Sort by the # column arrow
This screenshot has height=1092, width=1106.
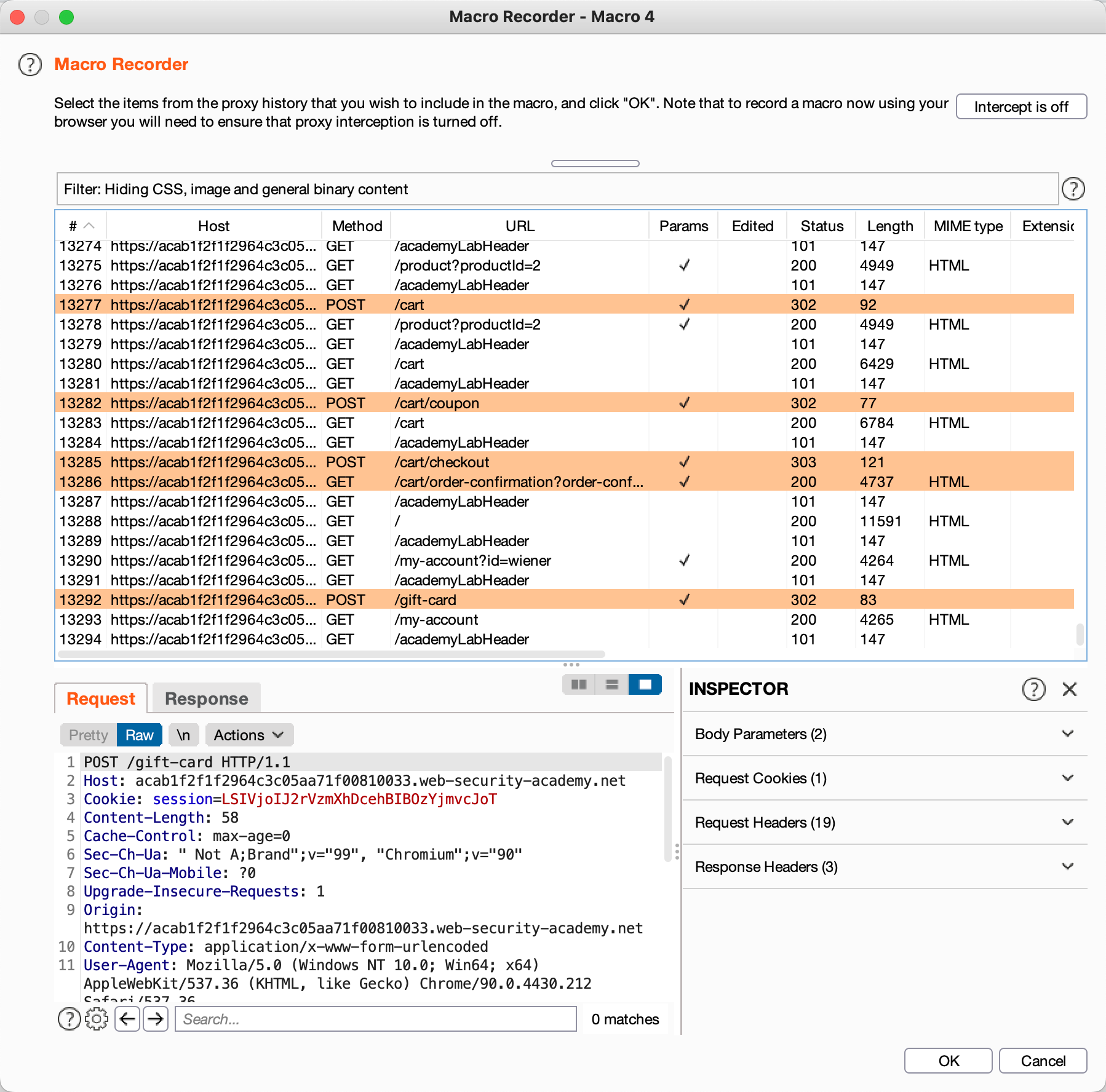click(x=89, y=226)
